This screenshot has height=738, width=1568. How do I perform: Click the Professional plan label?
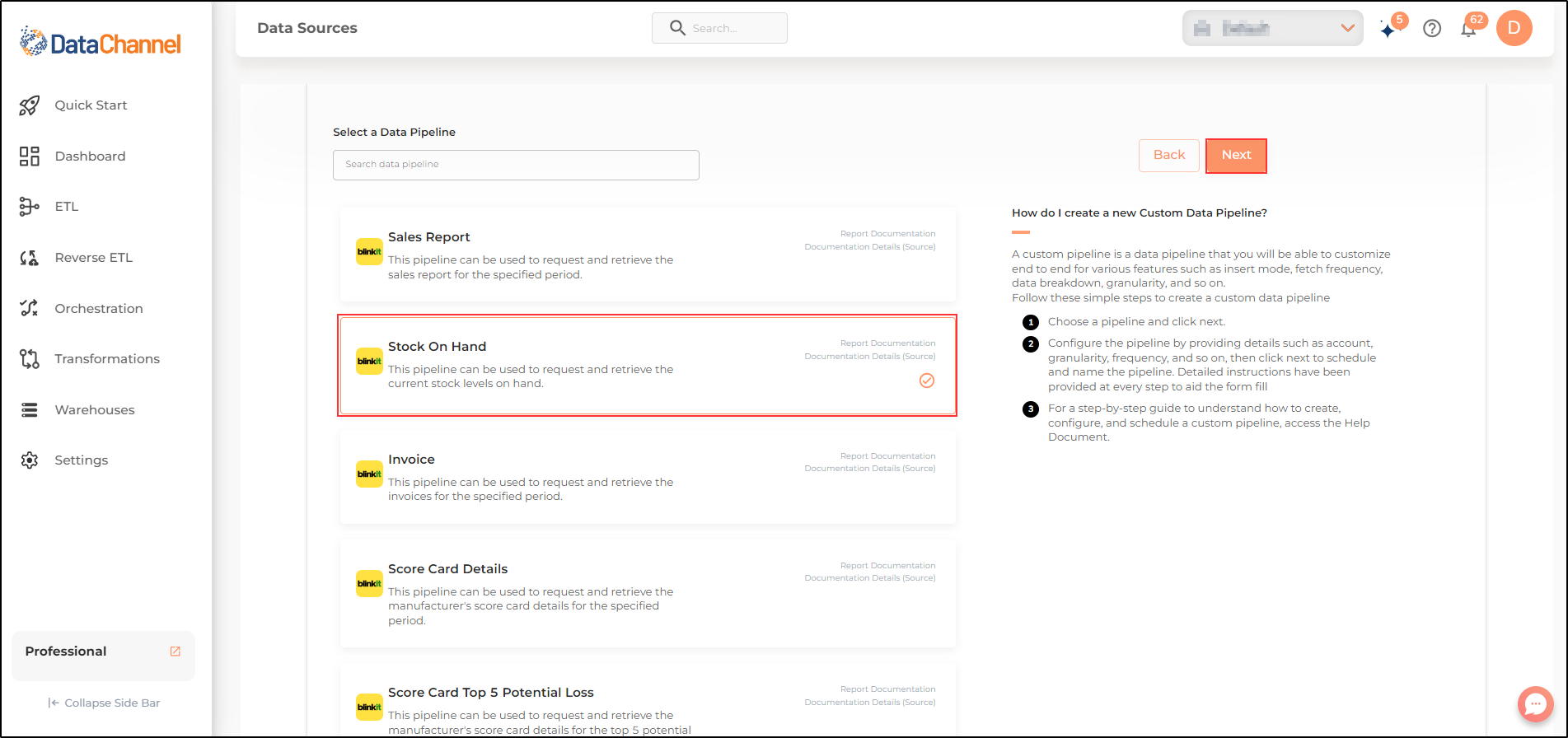[x=66, y=652]
